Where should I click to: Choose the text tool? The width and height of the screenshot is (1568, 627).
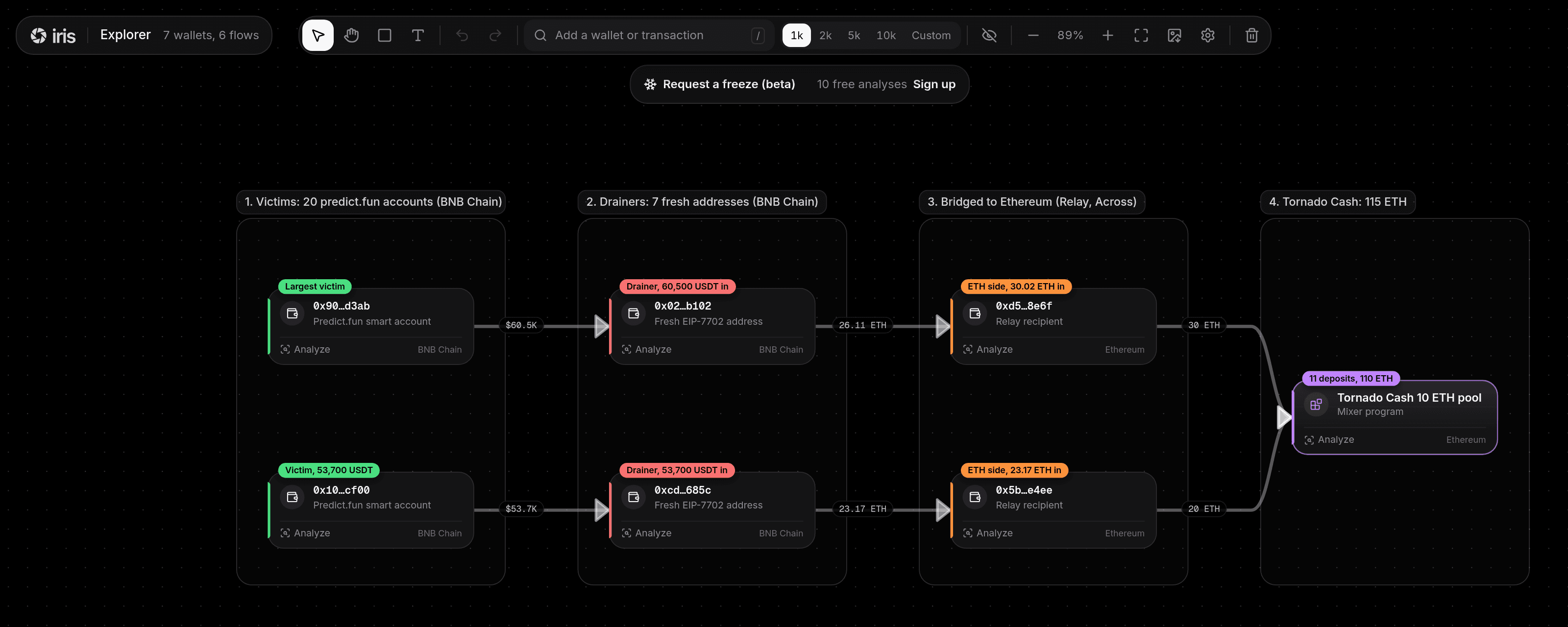click(417, 35)
